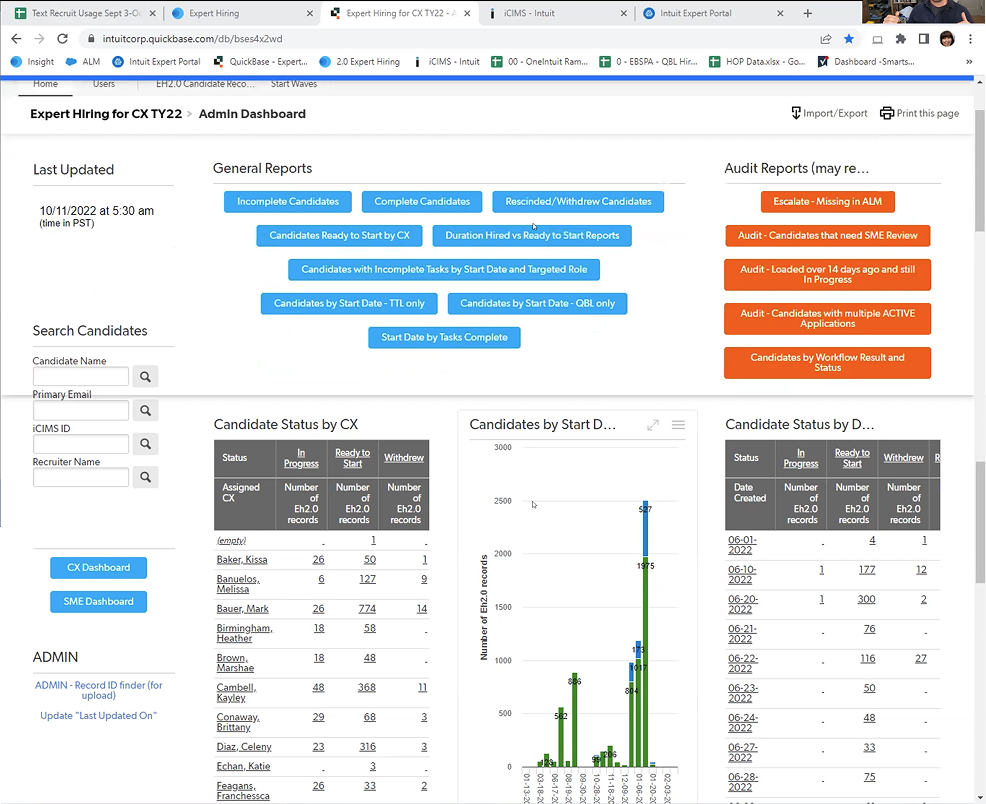This screenshot has width=986, height=804.
Task: Click the share page icon in address bar
Action: 826,39
